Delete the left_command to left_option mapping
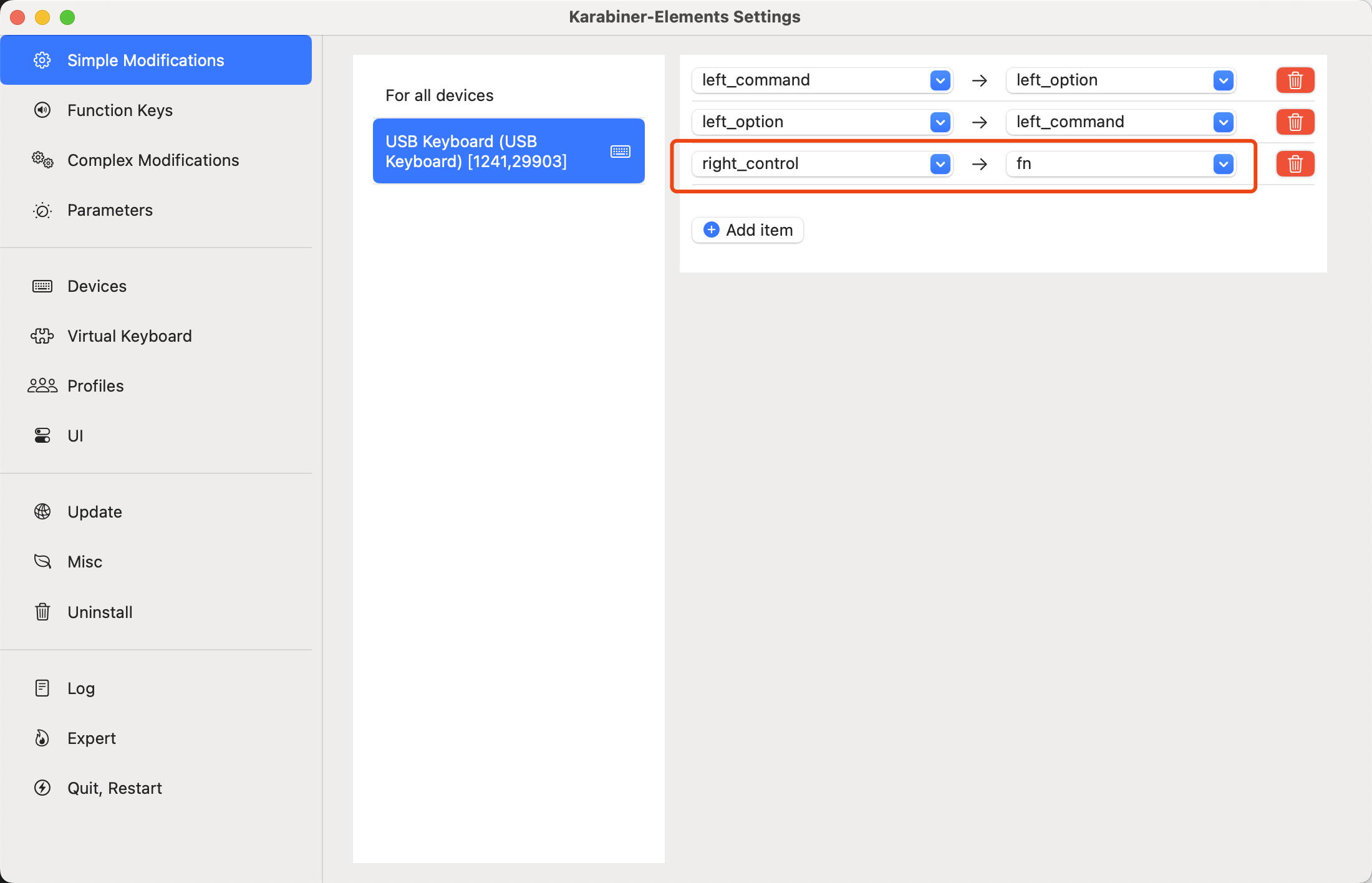The image size is (1372, 883). pyautogui.click(x=1295, y=80)
